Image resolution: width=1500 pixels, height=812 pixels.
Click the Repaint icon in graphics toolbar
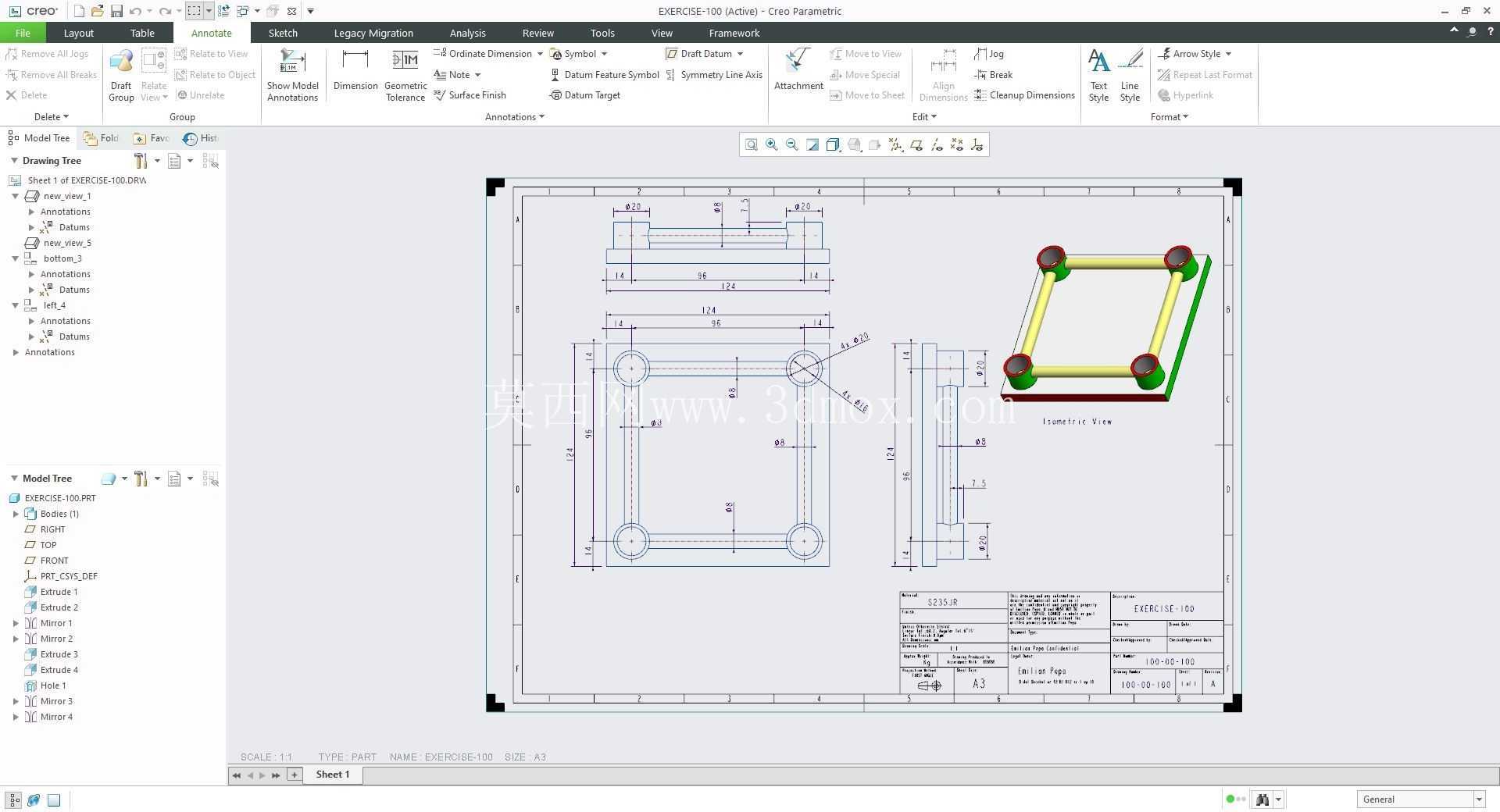812,144
